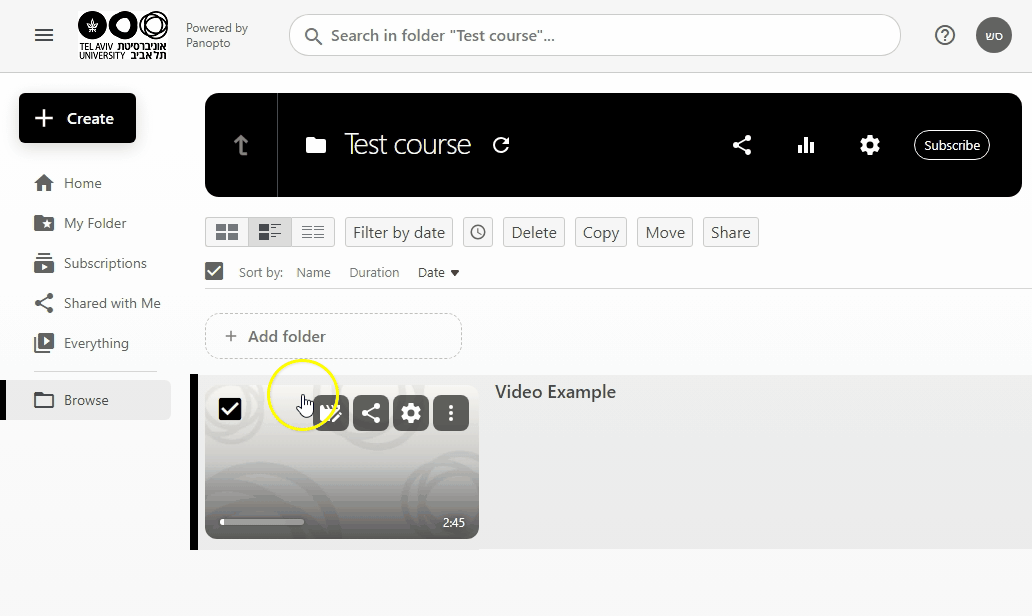Click Add folder
The height and width of the screenshot is (616, 1032).
[333, 336]
